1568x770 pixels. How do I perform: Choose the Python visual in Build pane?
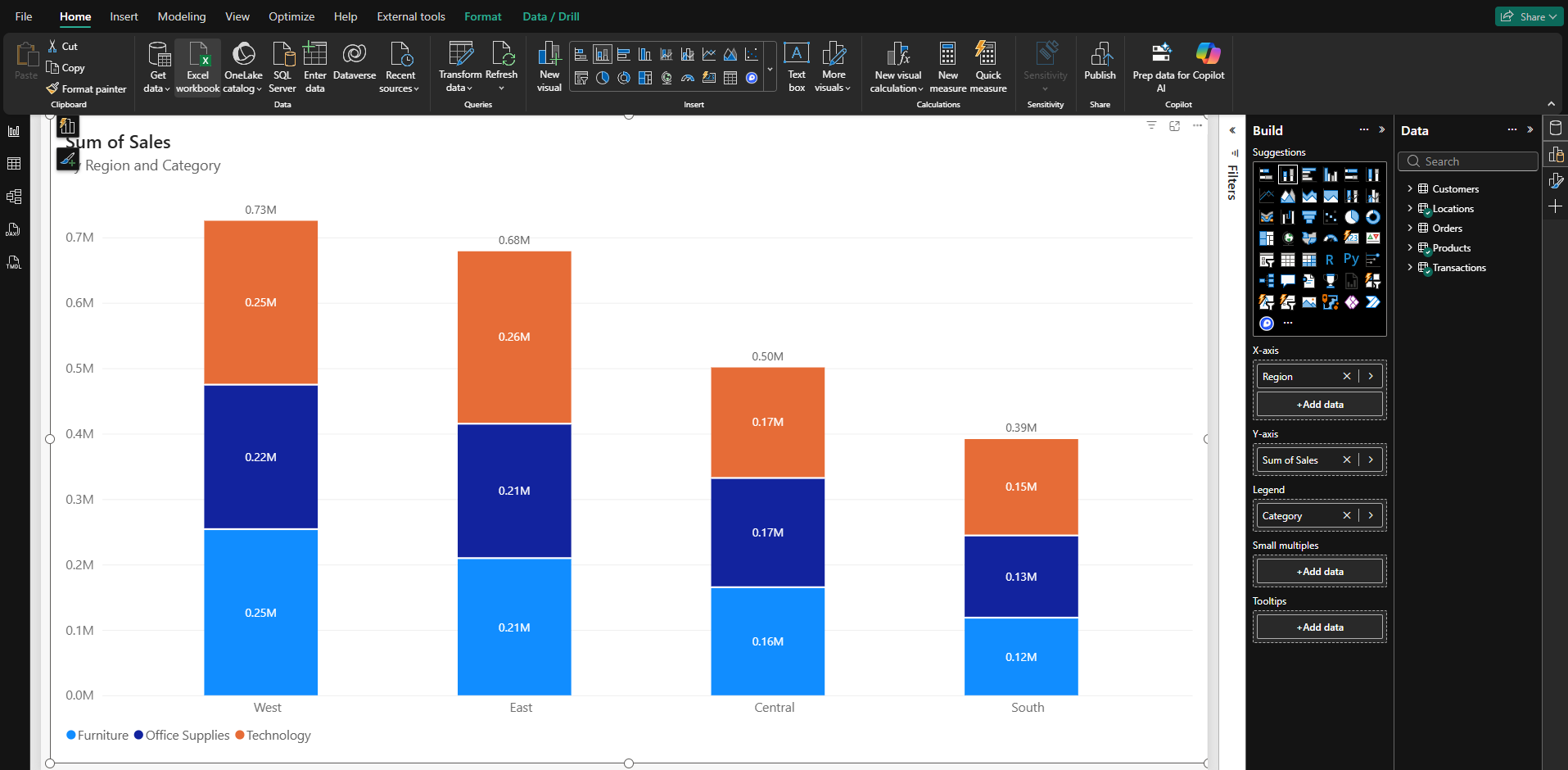point(1351,260)
